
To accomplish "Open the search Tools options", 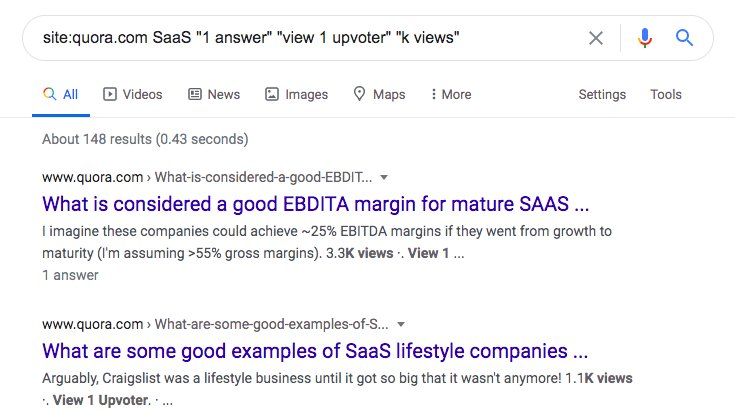I will pyautogui.click(x=666, y=94).
